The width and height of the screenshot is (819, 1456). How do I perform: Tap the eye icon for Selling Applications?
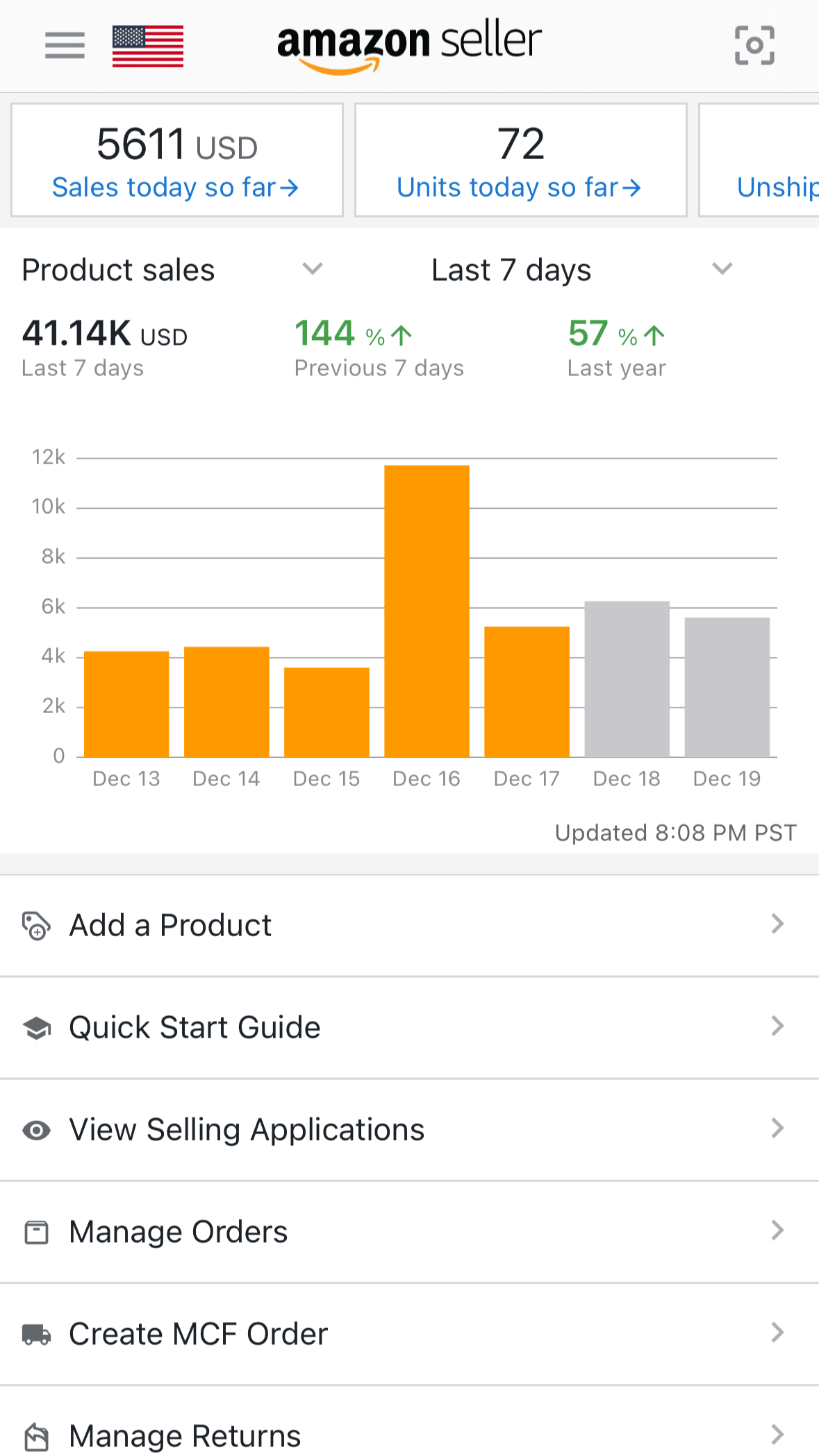36,1130
